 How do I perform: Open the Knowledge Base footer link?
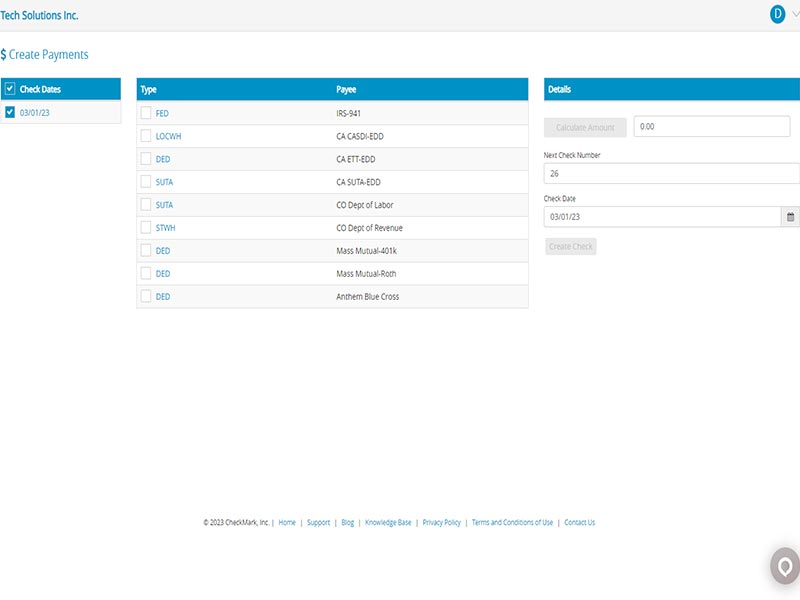click(388, 522)
